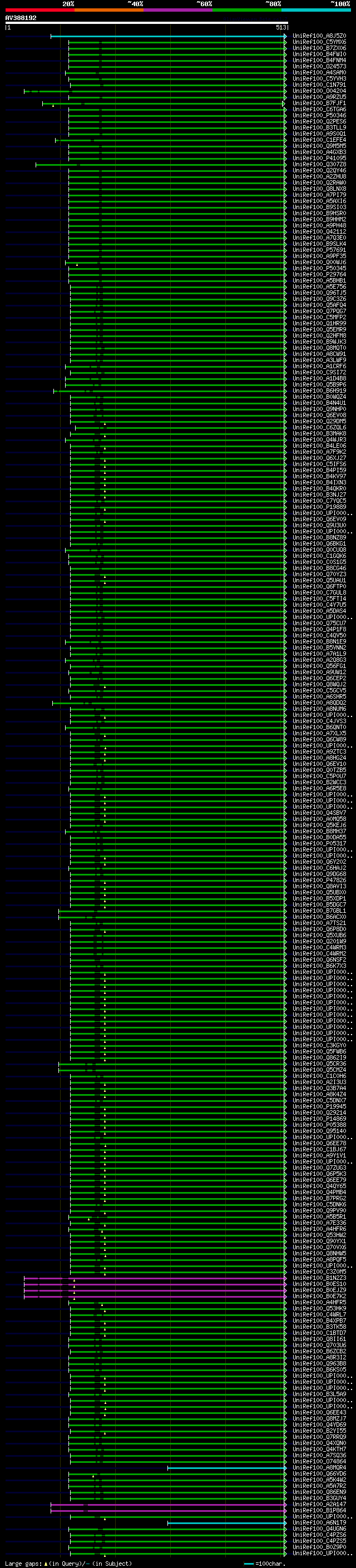Open hit UniRef100_A8J5Z0

(x=319, y=36)
